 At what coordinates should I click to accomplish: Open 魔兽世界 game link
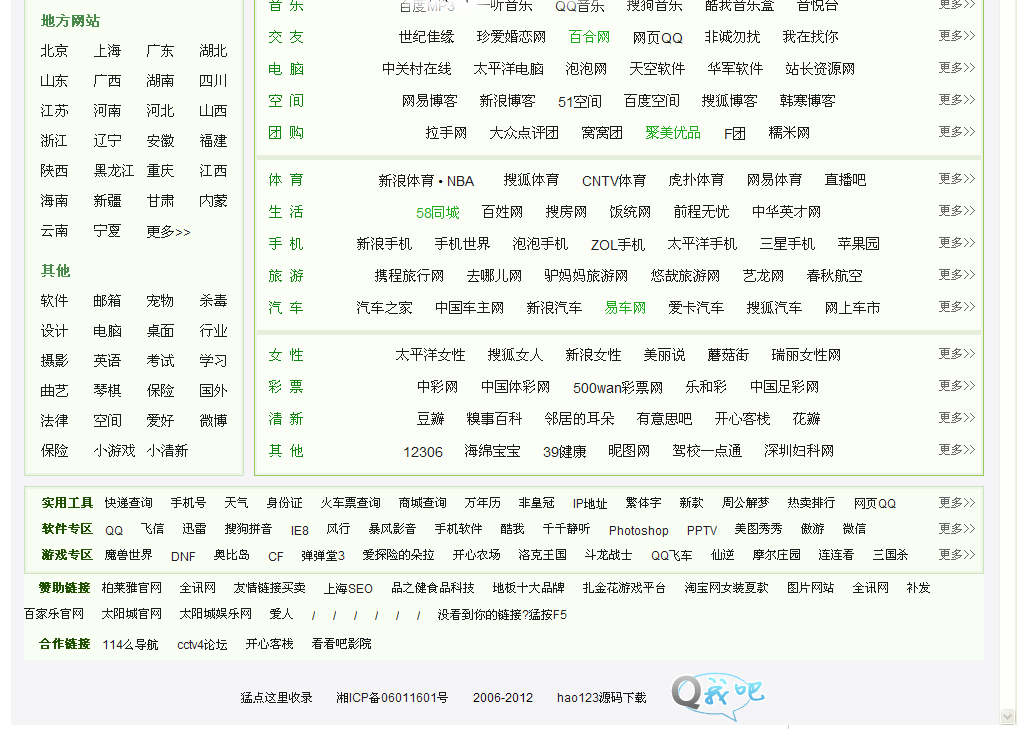tap(129, 555)
